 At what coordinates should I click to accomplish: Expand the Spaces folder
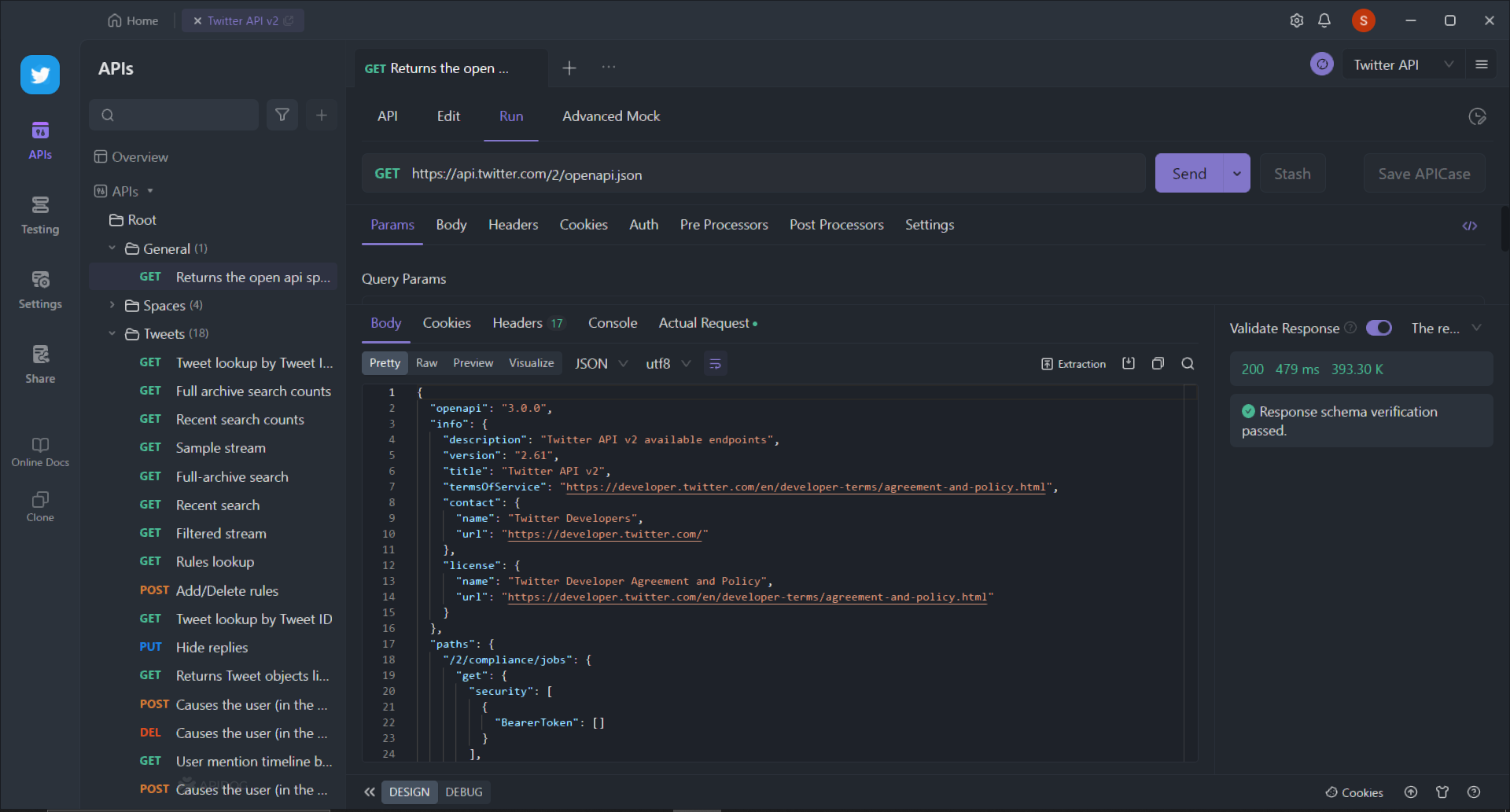(112, 305)
